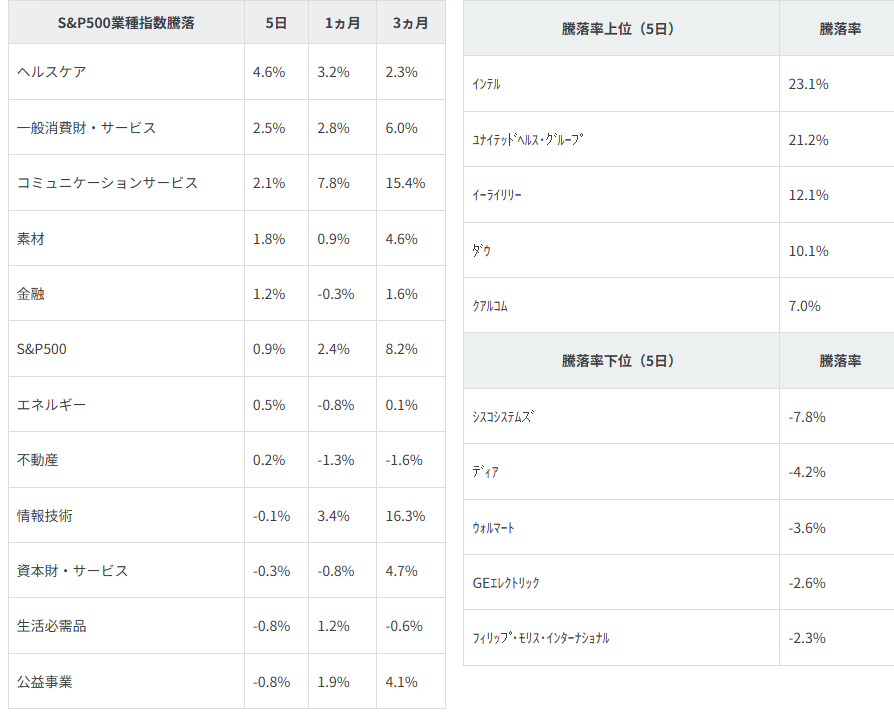Click the 騰落率下位（5日） table header

coord(618,361)
